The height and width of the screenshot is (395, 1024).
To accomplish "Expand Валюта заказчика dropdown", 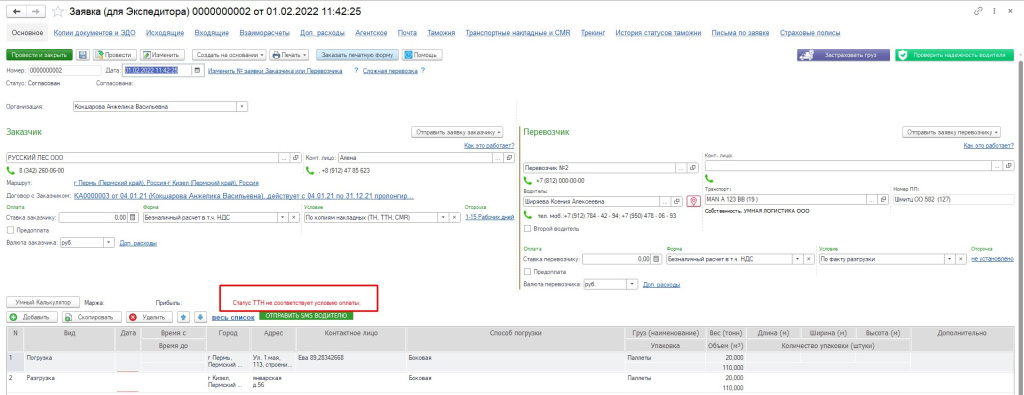I will pyautogui.click(x=108, y=243).
